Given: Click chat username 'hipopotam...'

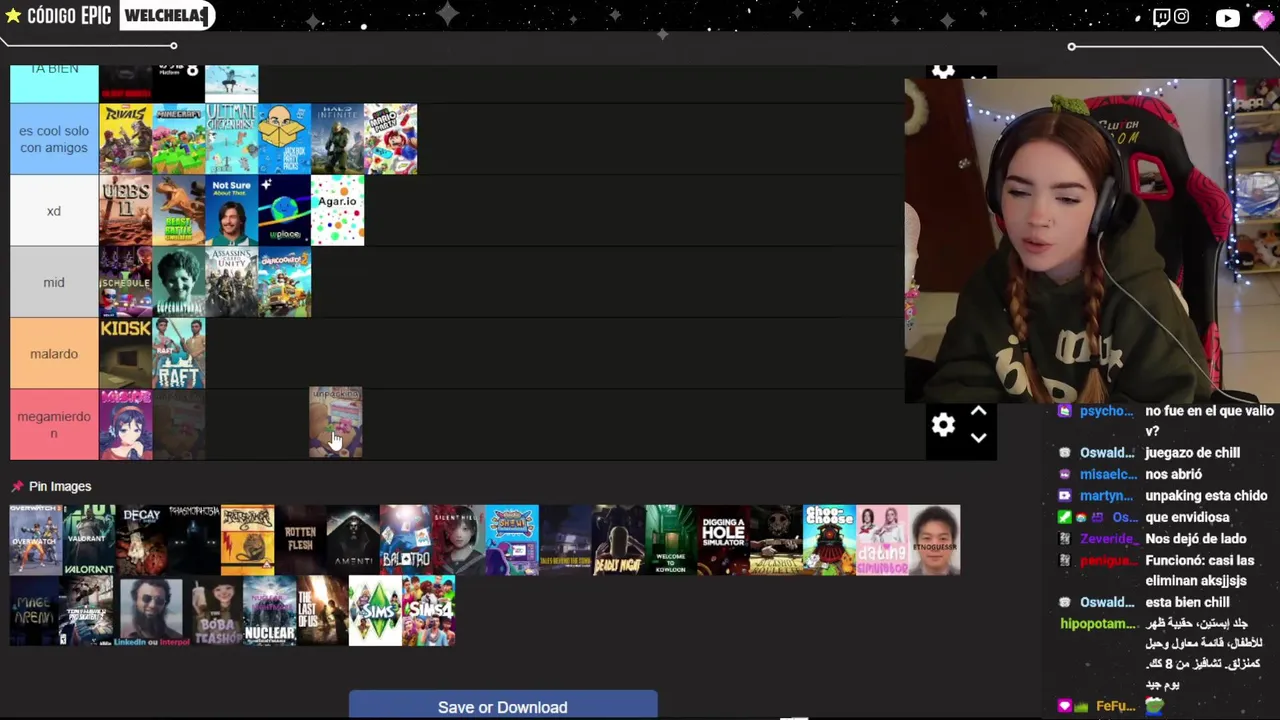Looking at the screenshot, I should click(1098, 624).
